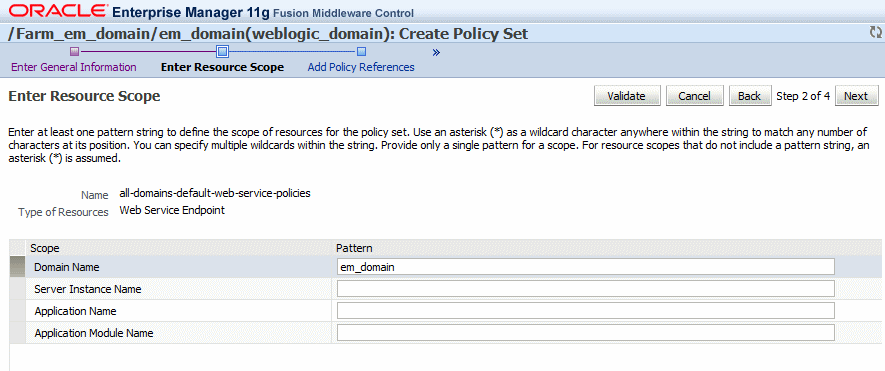Viewport: 885px width, 371px height.
Task: Click the Scope column header
Action: [x=178, y=248]
